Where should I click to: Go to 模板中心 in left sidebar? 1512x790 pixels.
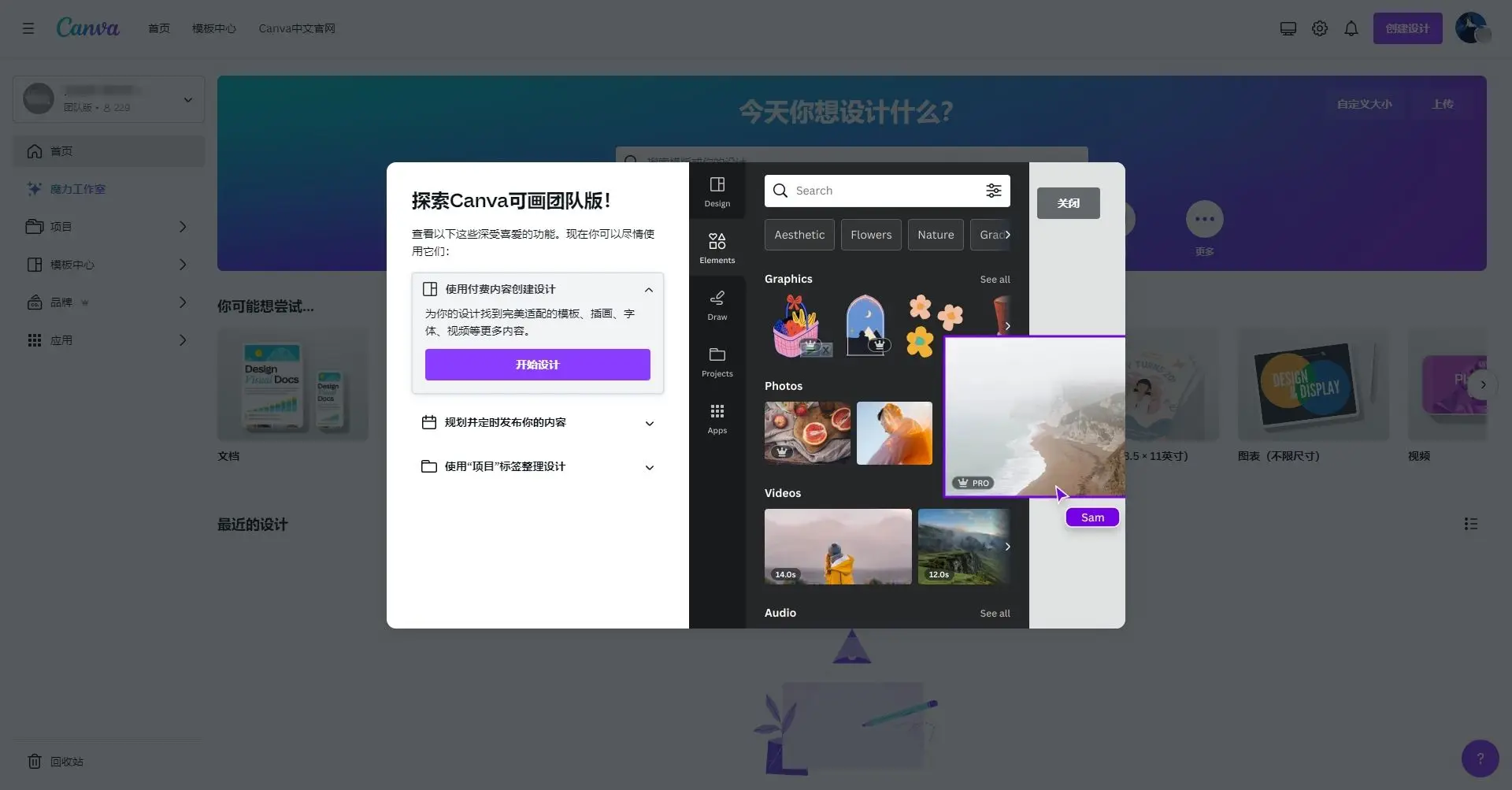click(109, 265)
